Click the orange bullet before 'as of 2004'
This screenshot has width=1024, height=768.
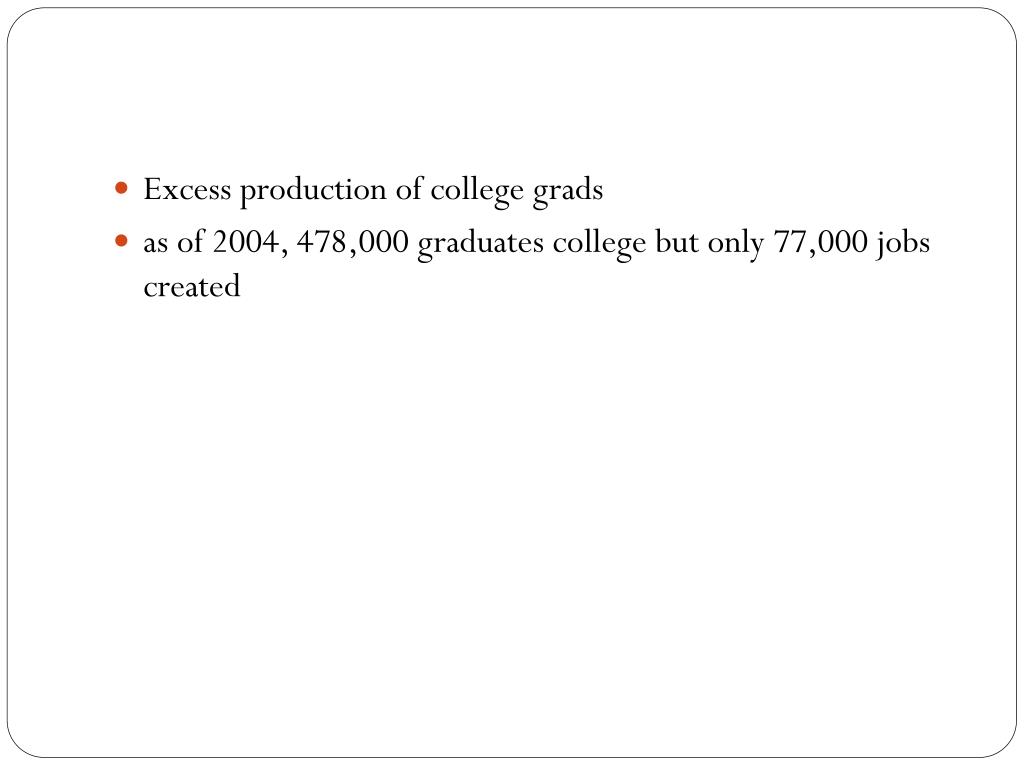[x=121, y=241]
